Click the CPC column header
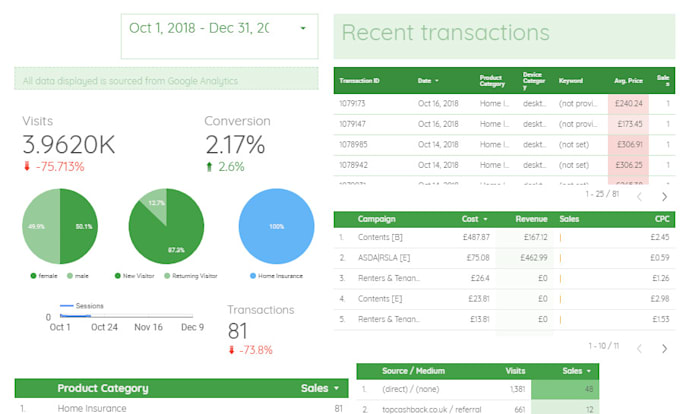The height and width of the screenshot is (414, 680). click(662, 219)
